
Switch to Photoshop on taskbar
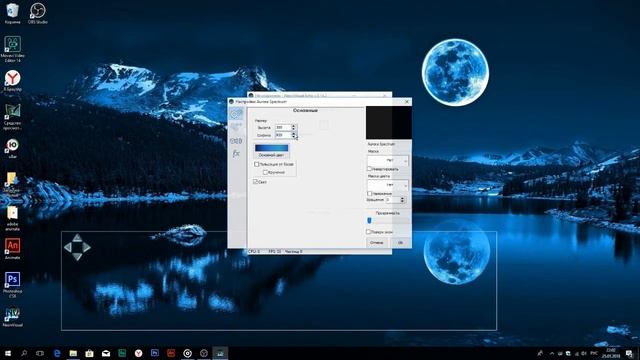coord(155,353)
